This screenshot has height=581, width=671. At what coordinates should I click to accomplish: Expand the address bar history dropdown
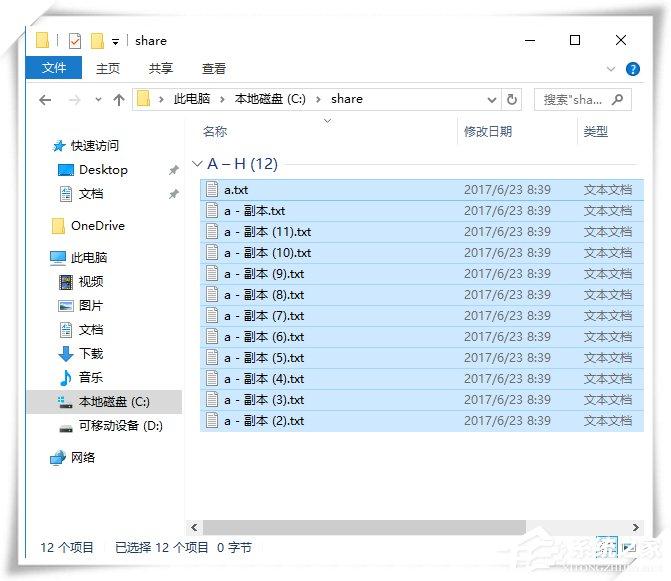tap(492, 100)
